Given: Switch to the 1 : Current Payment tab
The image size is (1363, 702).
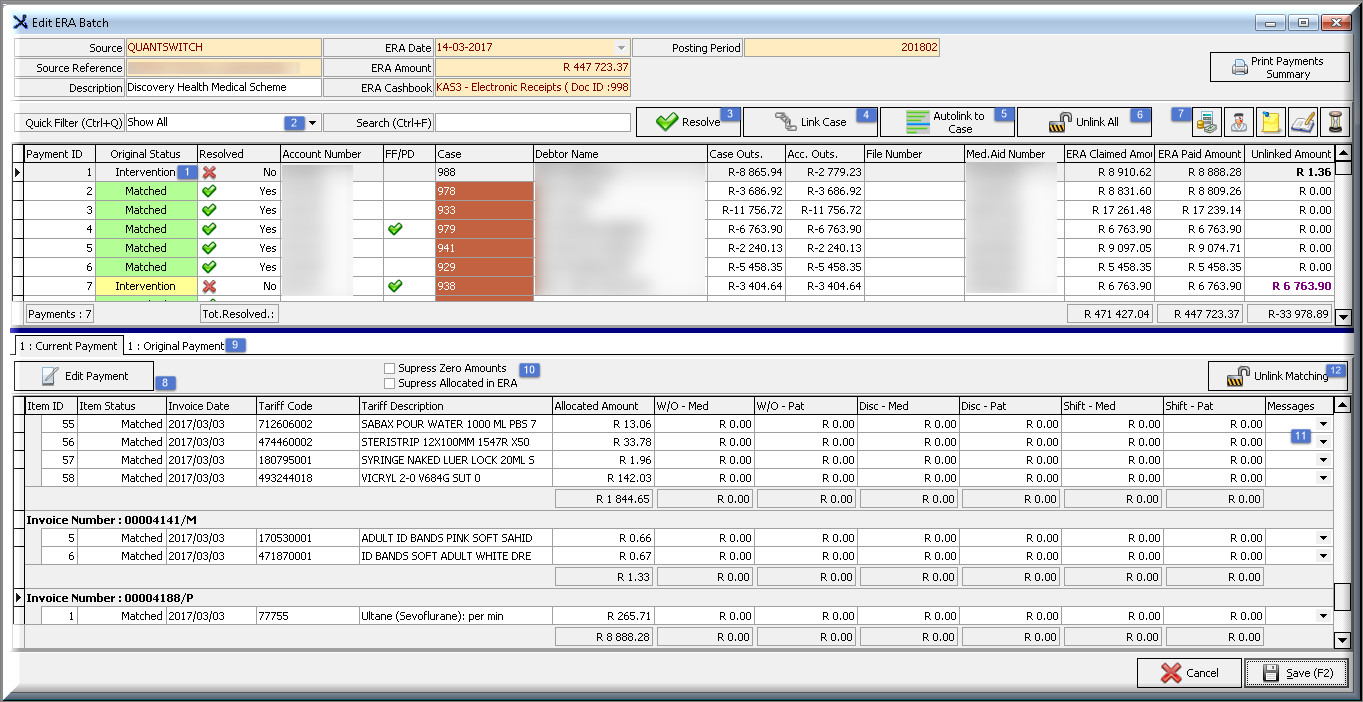Looking at the screenshot, I should coord(68,346).
